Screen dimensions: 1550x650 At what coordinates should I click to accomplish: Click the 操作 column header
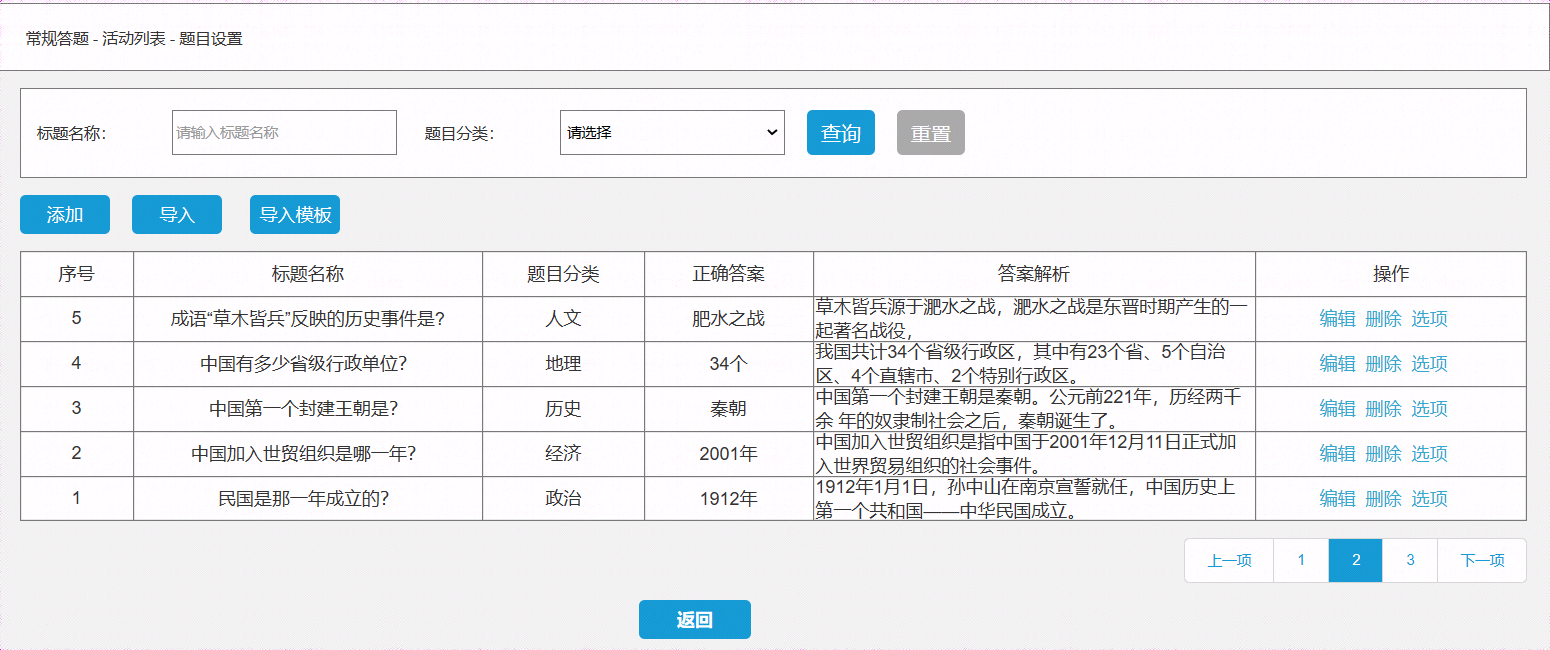[x=1391, y=274]
